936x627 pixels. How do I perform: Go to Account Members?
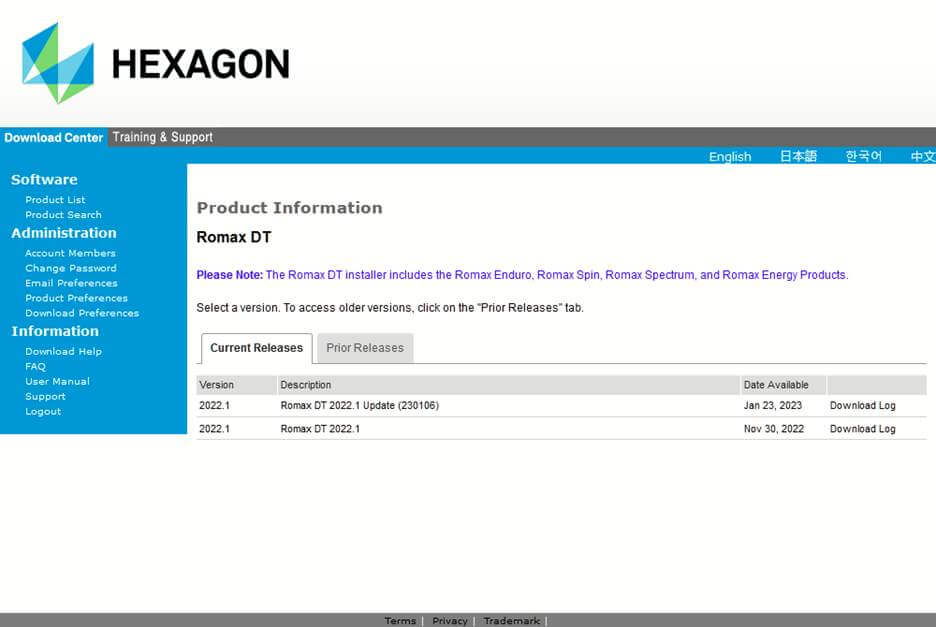click(x=70, y=253)
